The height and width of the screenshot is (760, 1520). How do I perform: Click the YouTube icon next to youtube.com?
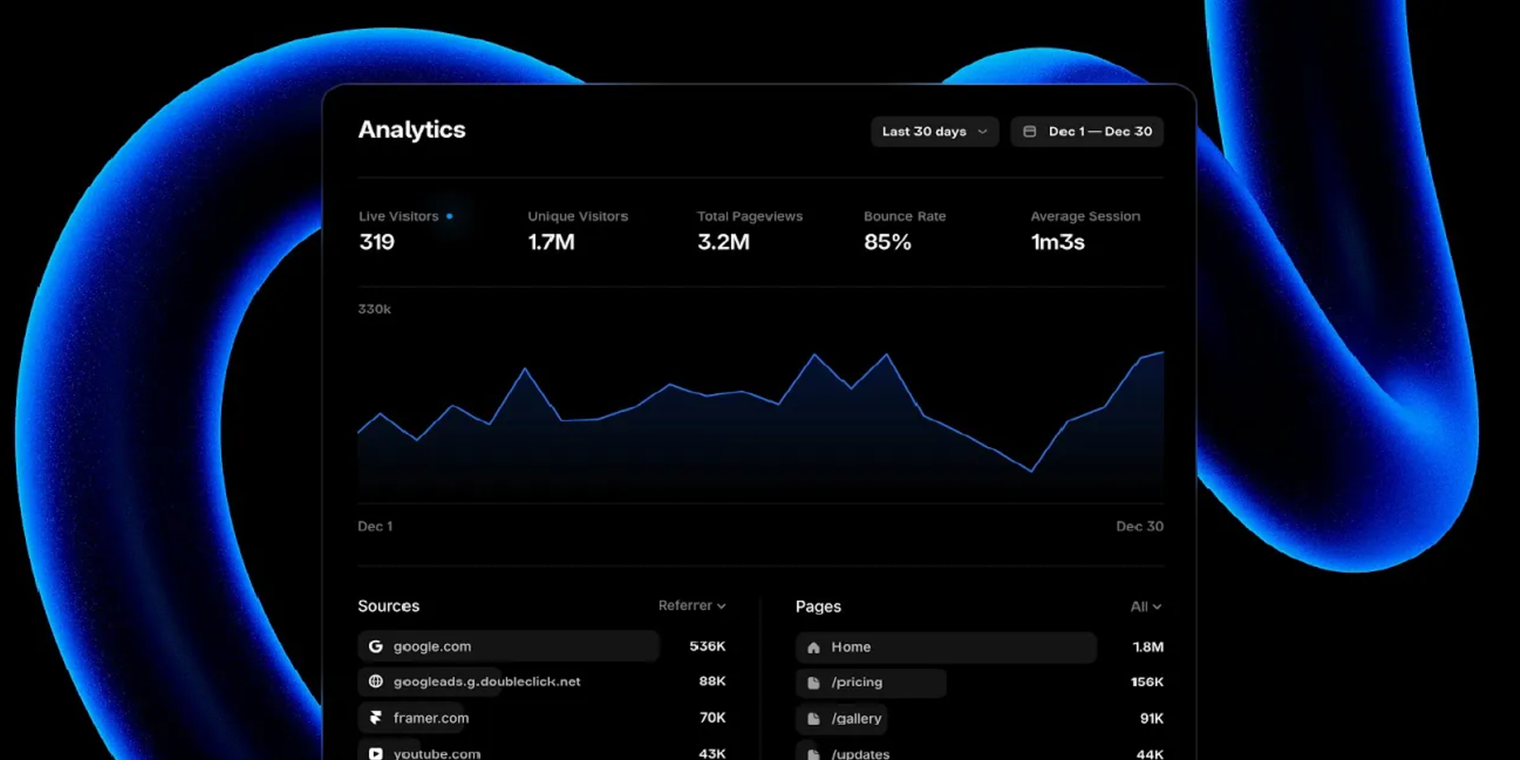click(376, 752)
